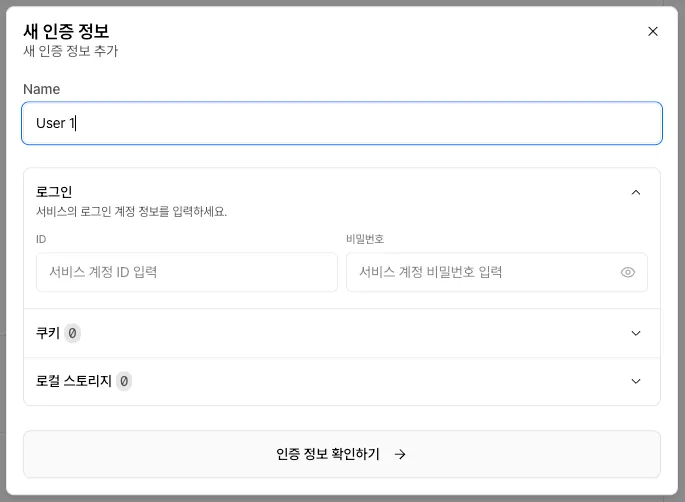Viewport: 685px width, 502px height.
Task: Expand the 쿠키 section chevron
Action: pyautogui.click(x=636, y=333)
